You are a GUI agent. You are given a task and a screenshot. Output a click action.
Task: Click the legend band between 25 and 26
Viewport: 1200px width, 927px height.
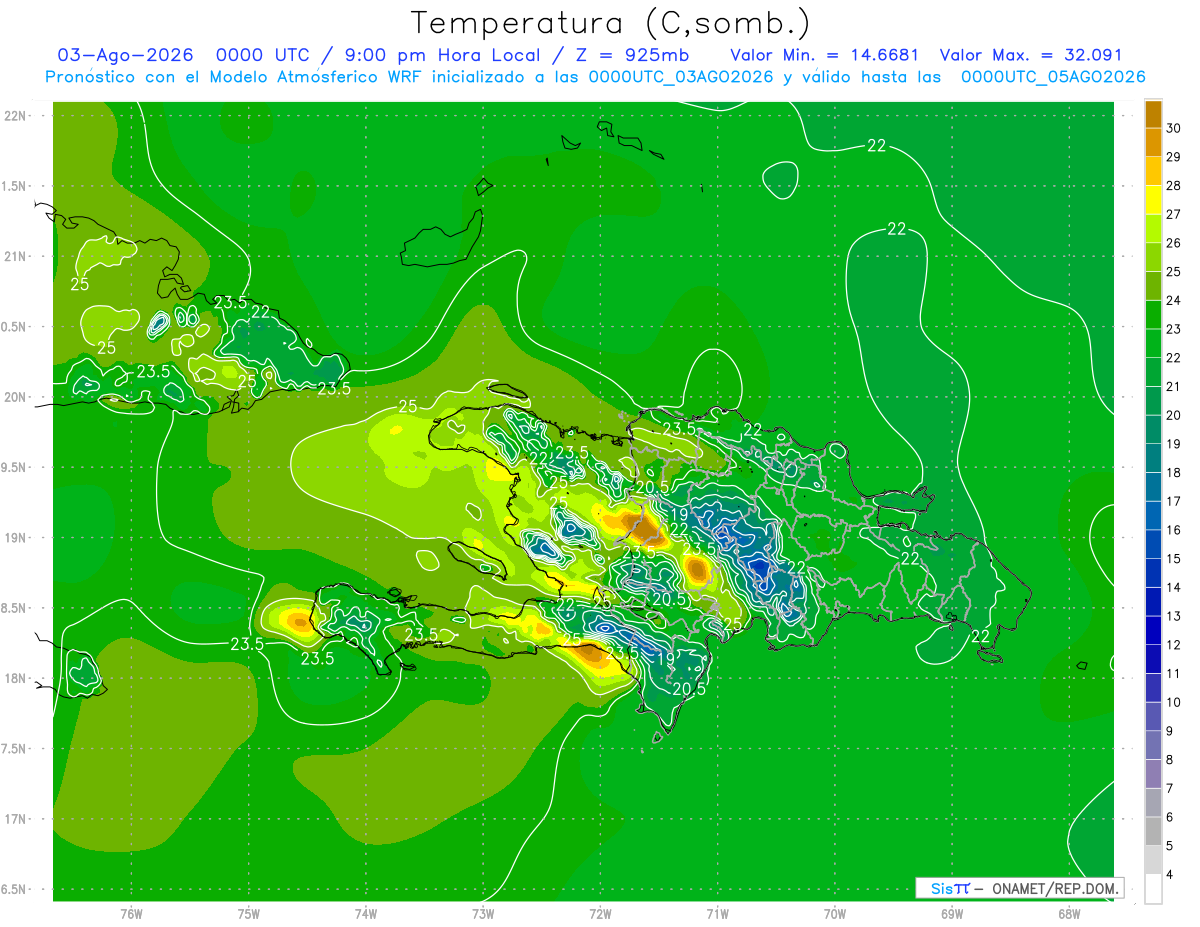click(x=1153, y=257)
